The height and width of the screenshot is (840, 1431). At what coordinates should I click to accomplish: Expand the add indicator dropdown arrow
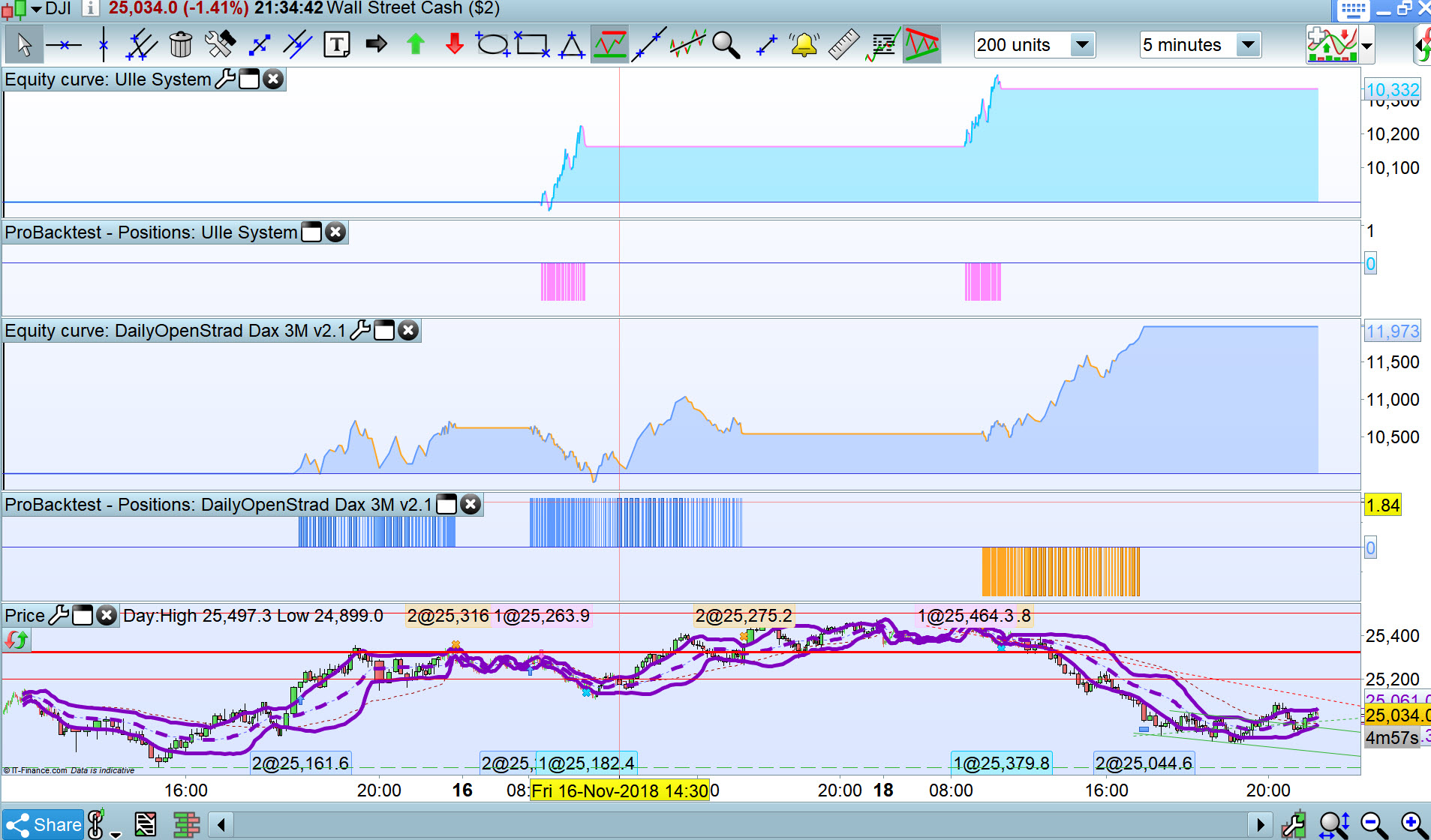click(1367, 46)
